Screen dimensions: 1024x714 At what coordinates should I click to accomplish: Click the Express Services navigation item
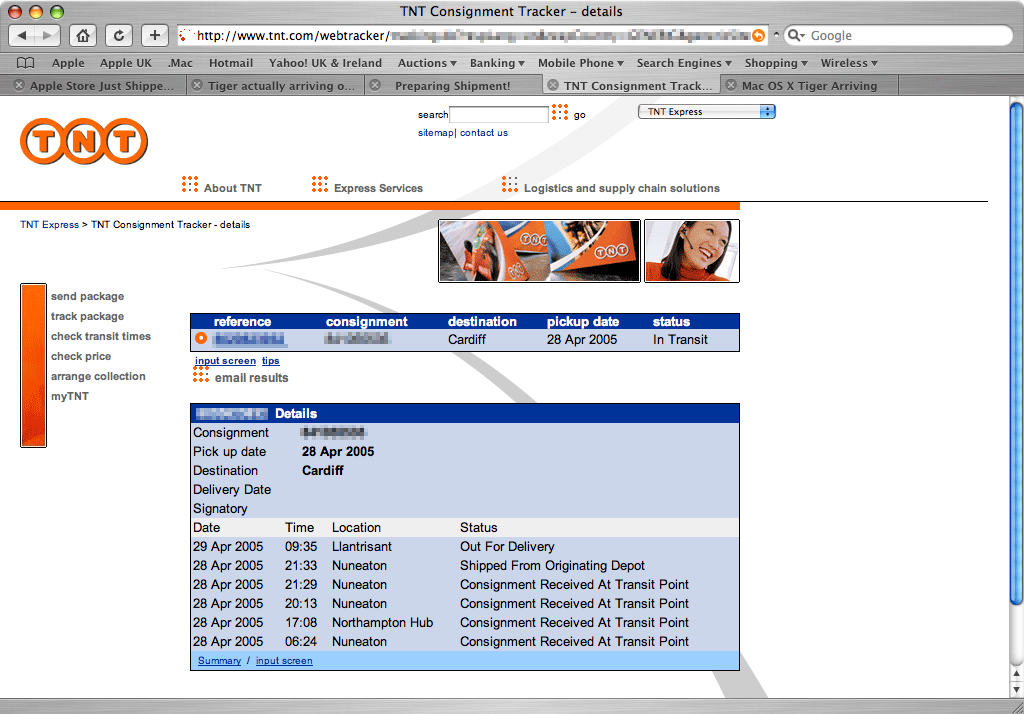pos(378,188)
